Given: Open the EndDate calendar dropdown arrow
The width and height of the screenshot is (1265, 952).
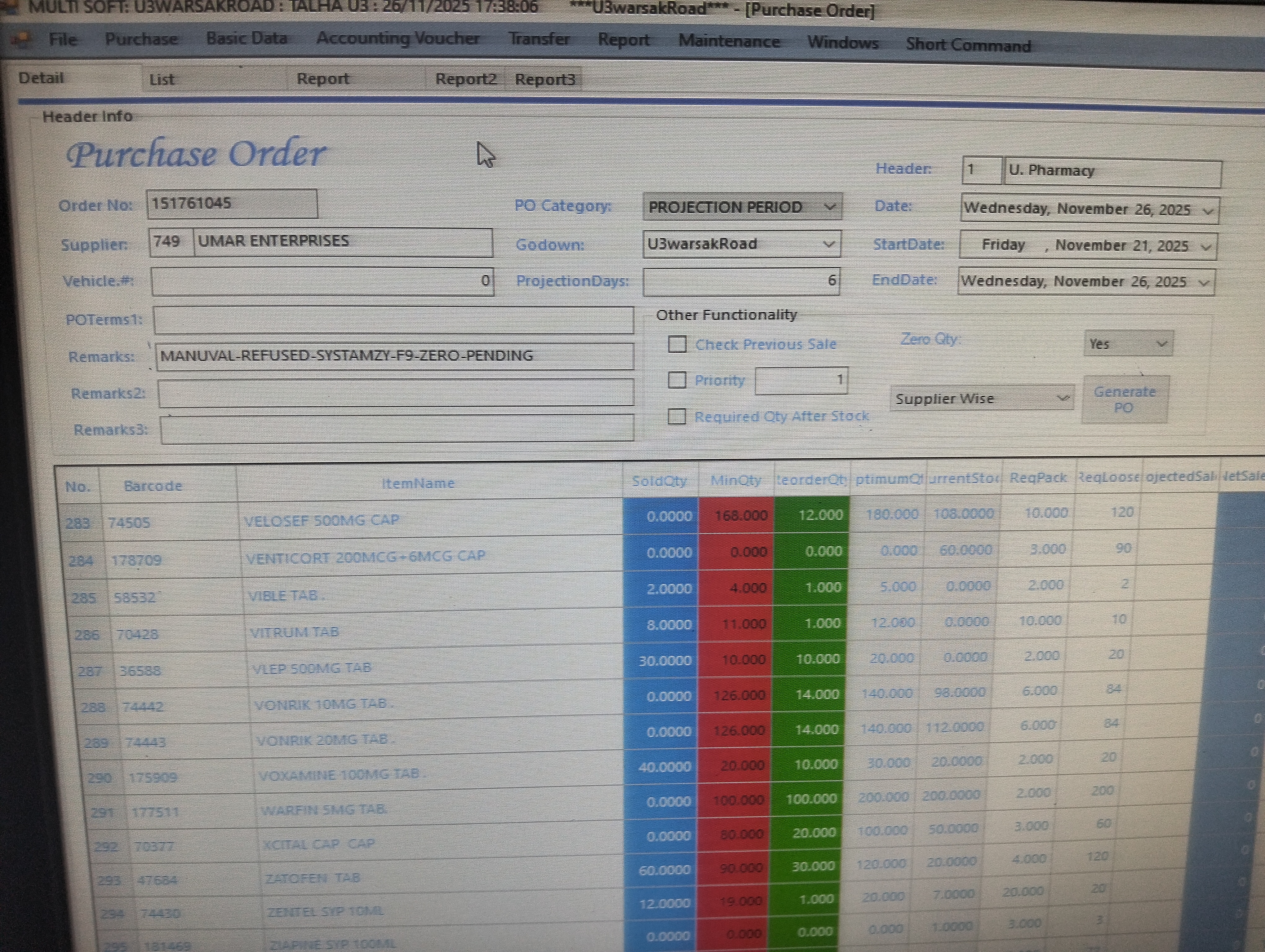Looking at the screenshot, I should [x=1203, y=283].
